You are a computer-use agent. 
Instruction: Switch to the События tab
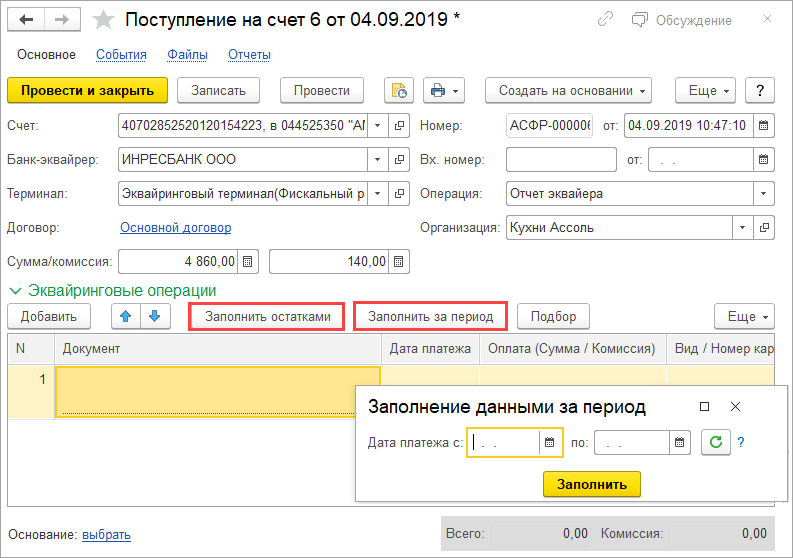[121, 55]
